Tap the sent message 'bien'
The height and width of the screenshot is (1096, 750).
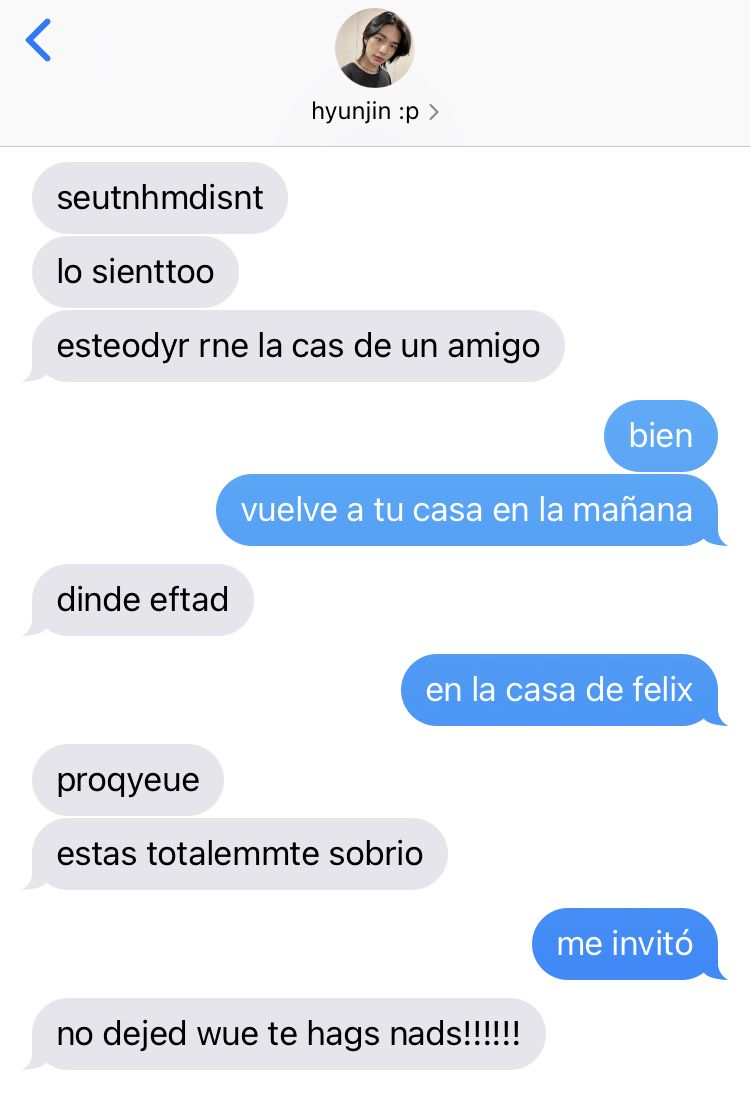tap(661, 435)
